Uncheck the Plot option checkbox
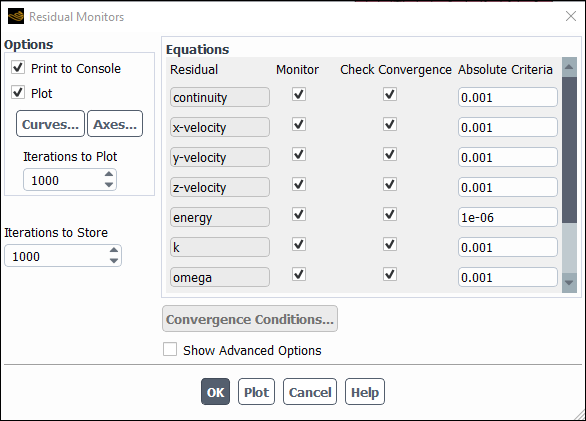 (18, 92)
